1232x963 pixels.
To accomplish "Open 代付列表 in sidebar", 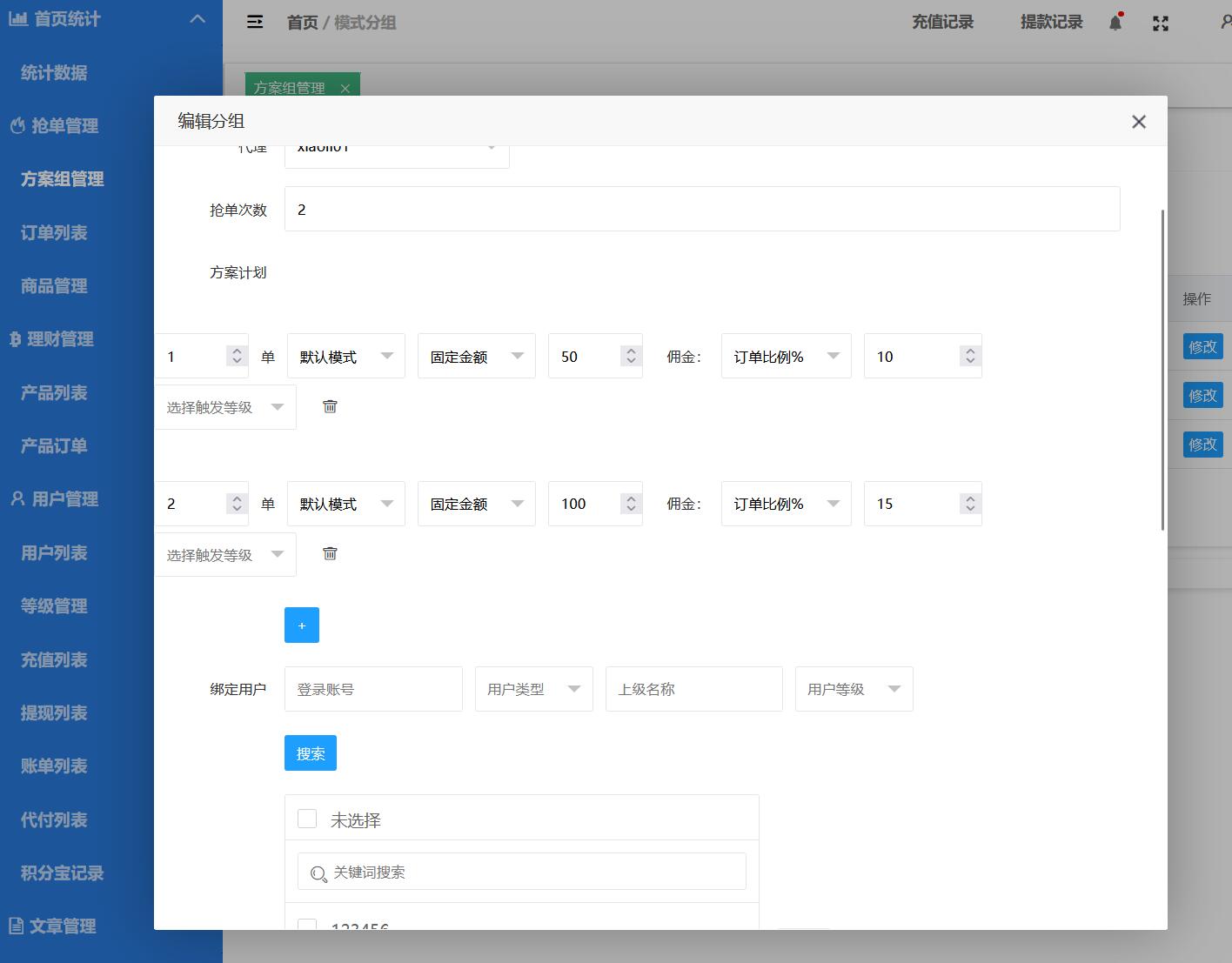I will 54,819.
